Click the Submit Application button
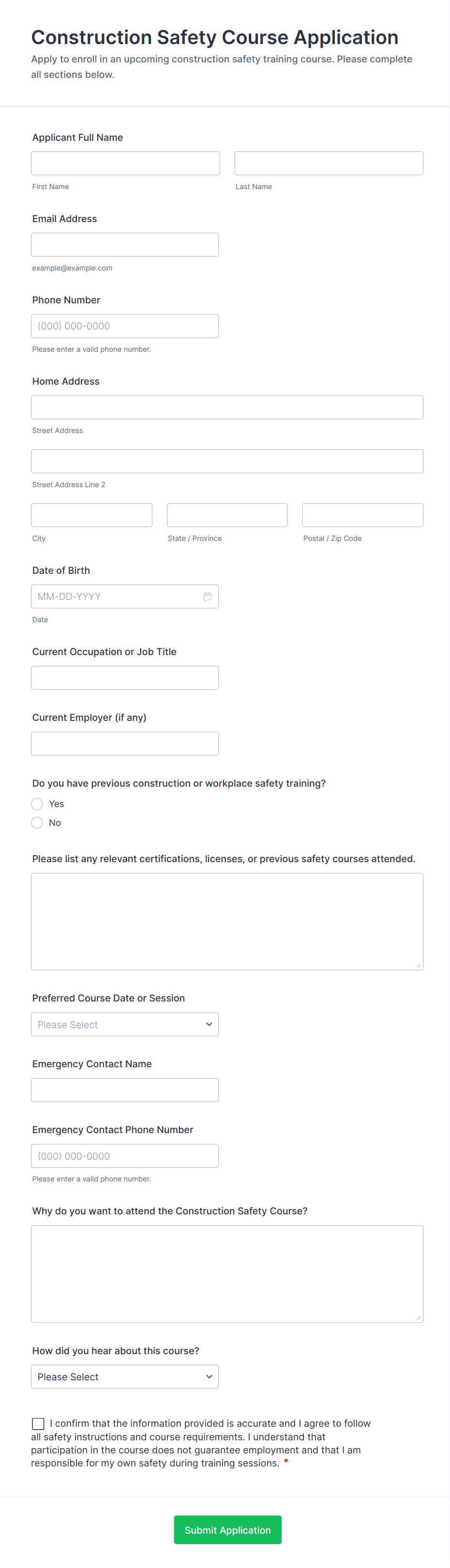This screenshot has width=450, height=1568. 227,1529
